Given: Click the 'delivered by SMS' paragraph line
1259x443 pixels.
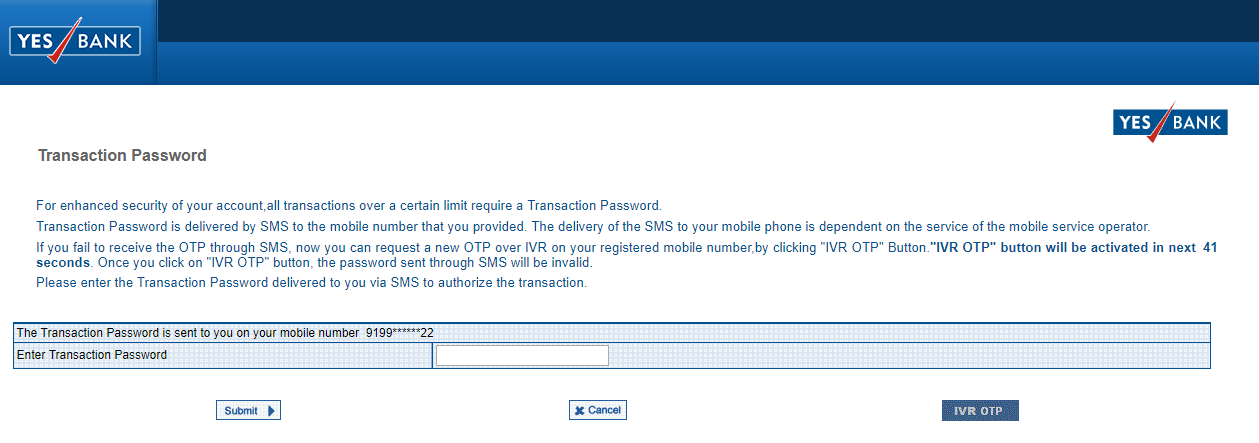Looking at the screenshot, I should [x=592, y=226].
